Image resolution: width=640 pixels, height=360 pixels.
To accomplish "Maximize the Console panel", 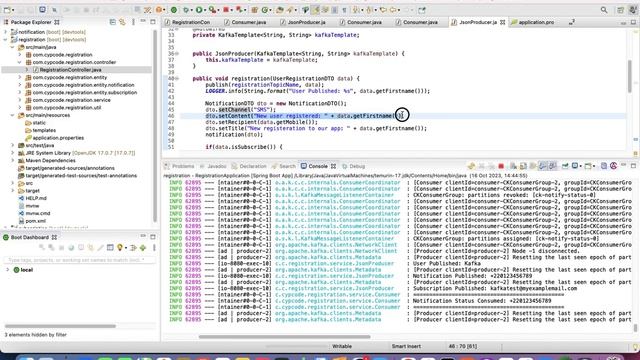I will (633, 166).
